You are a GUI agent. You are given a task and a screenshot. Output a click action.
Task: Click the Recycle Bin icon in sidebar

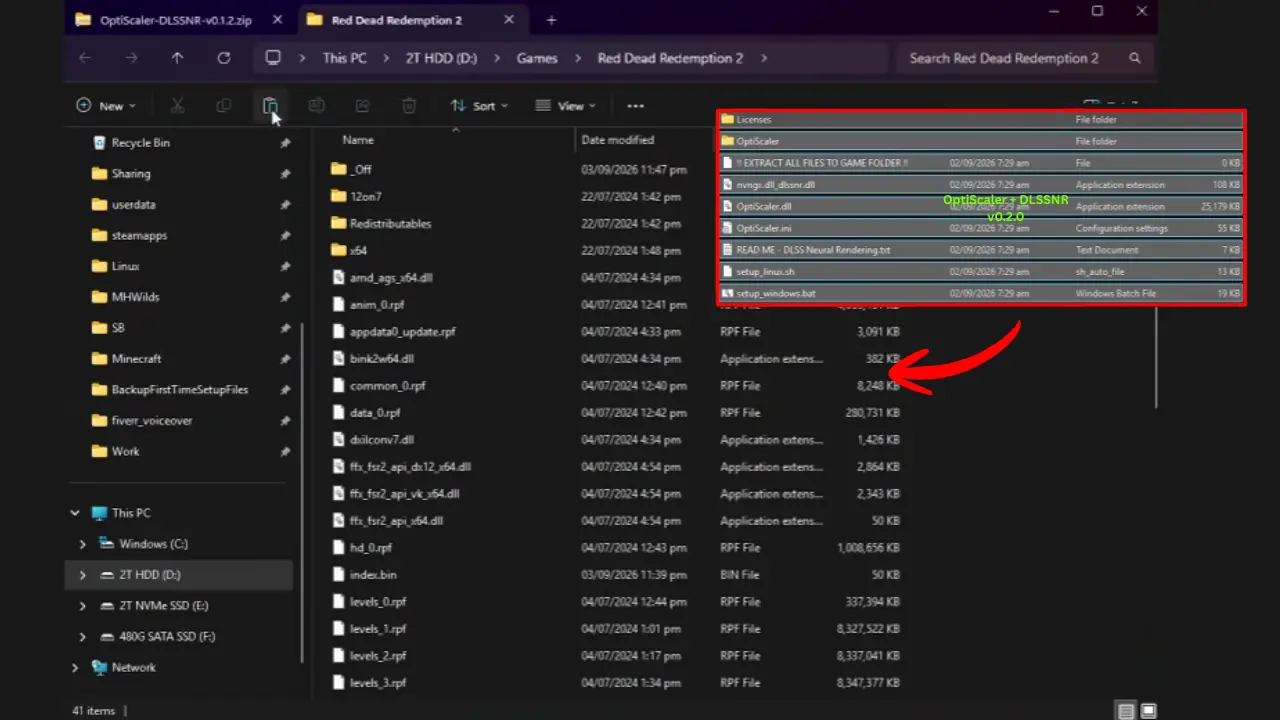click(99, 143)
